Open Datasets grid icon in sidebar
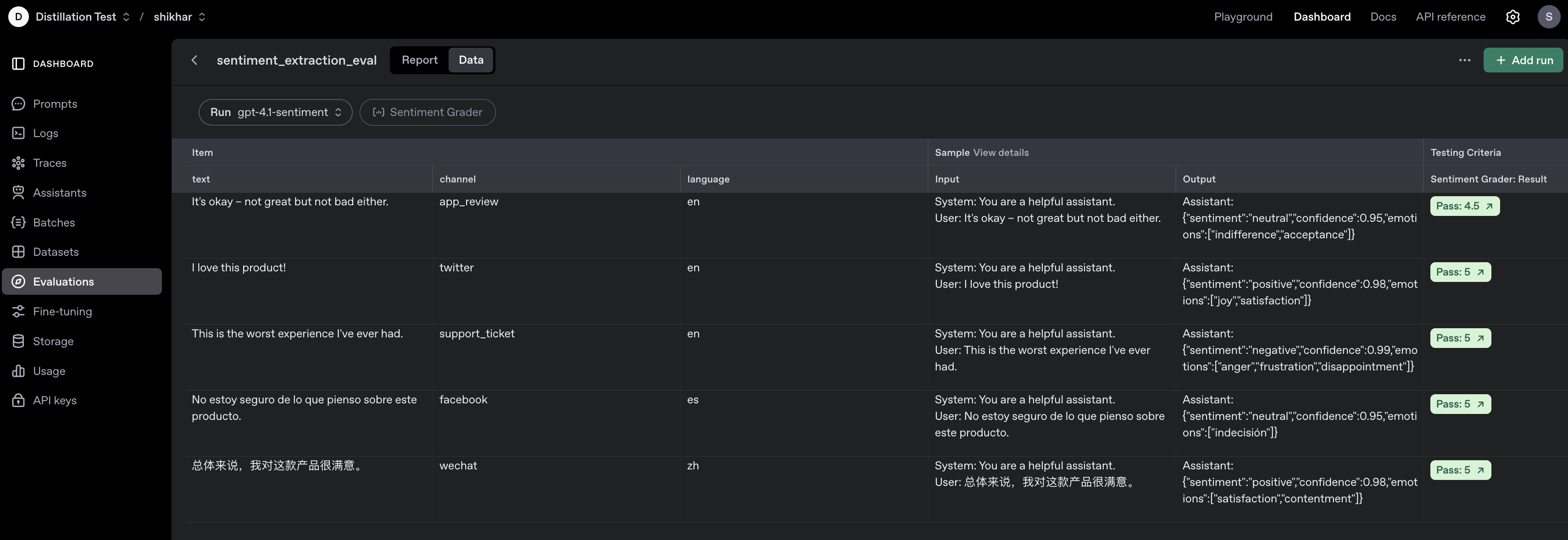 coord(18,252)
